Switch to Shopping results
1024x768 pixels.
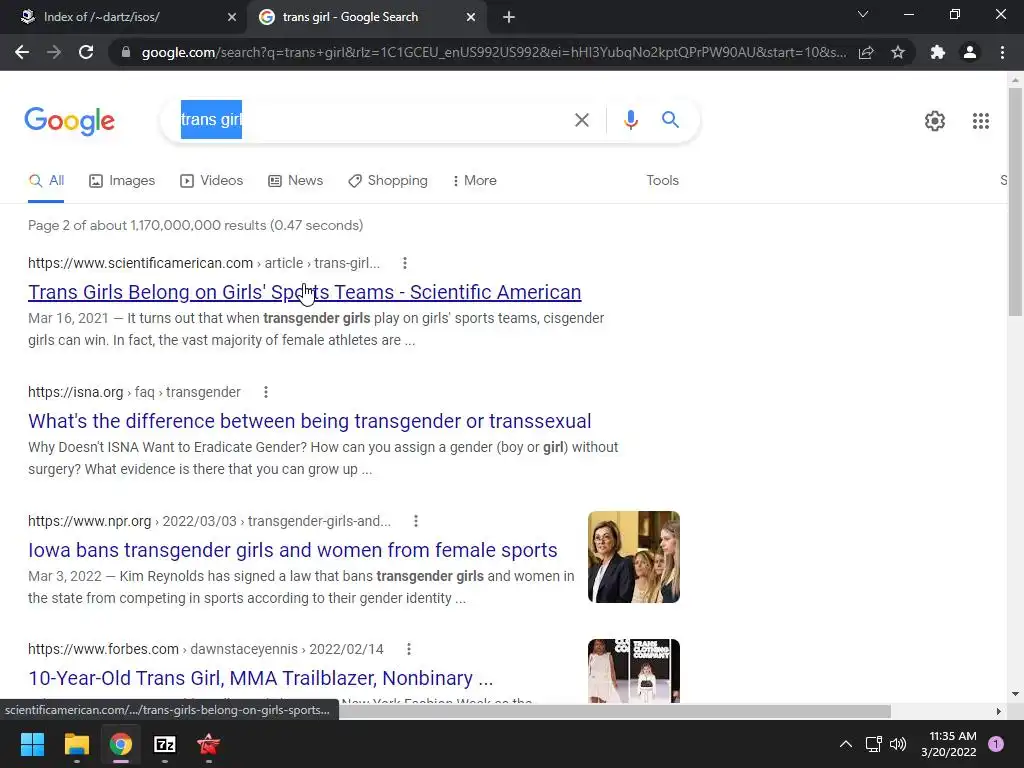click(388, 181)
